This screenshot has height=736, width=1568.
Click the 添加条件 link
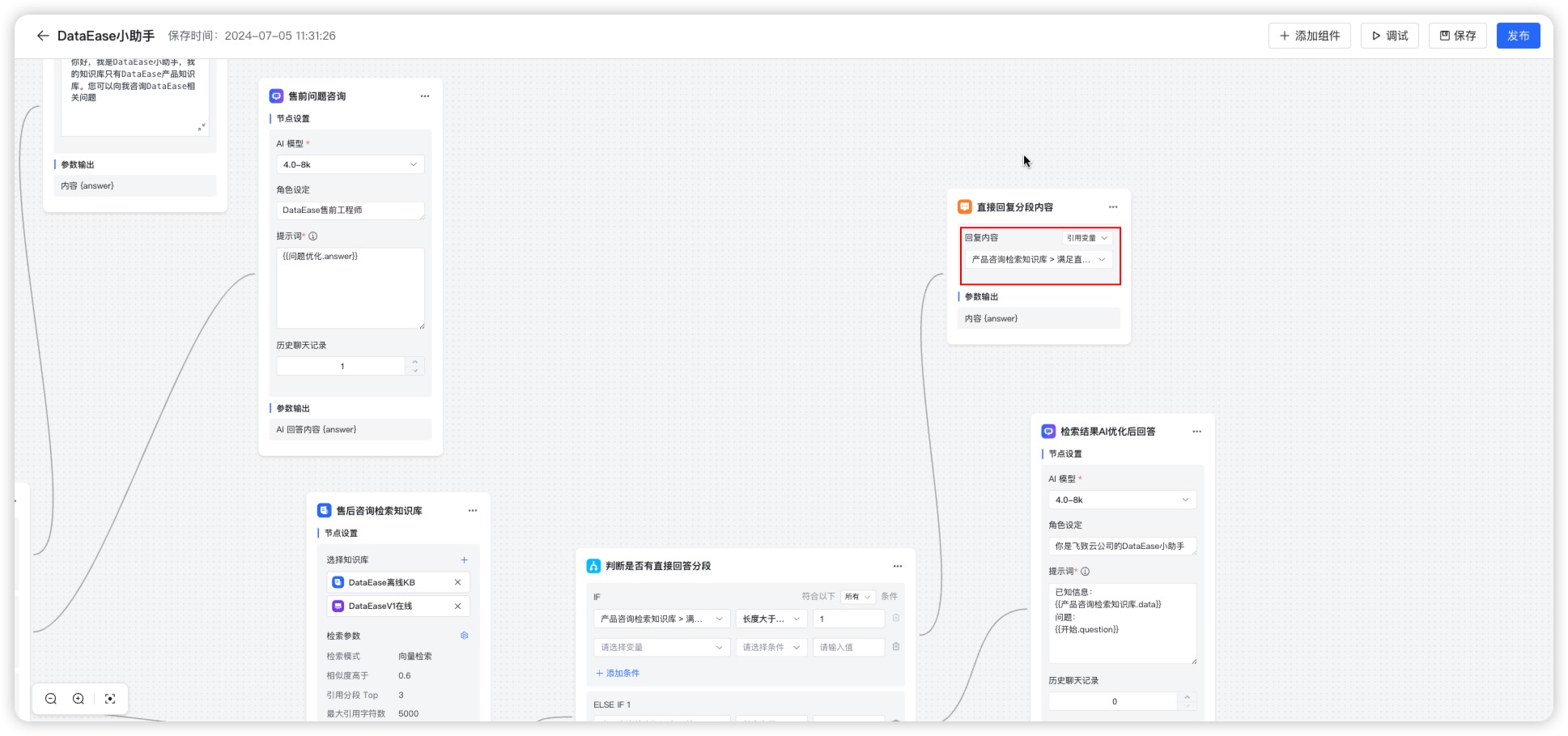pyautogui.click(x=618, y=674)
